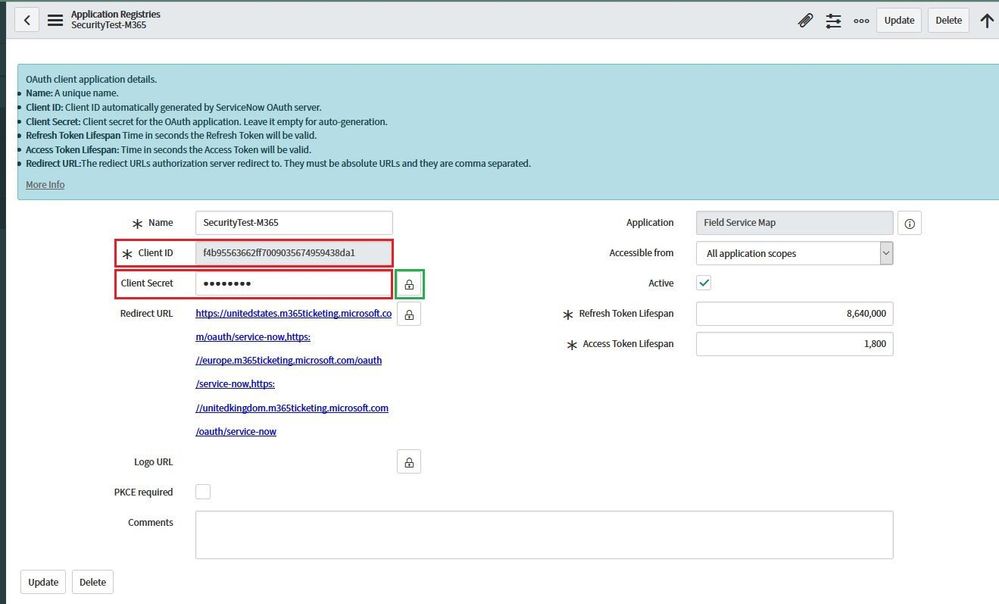Unlock the Redirect URL lock icon
Screen dimensions: 999x604
[409, 314]
